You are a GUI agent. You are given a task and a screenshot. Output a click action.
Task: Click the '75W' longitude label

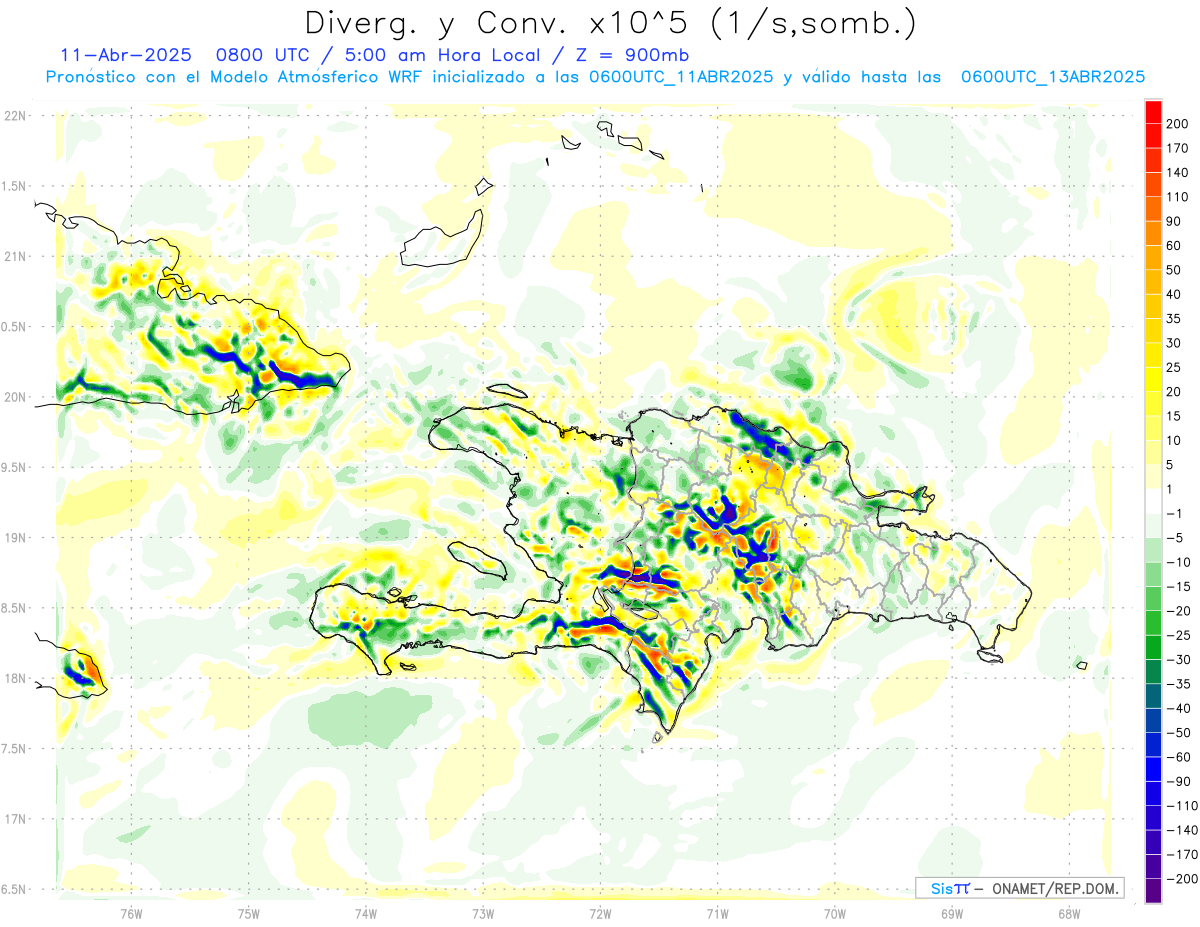coord(249,914)
